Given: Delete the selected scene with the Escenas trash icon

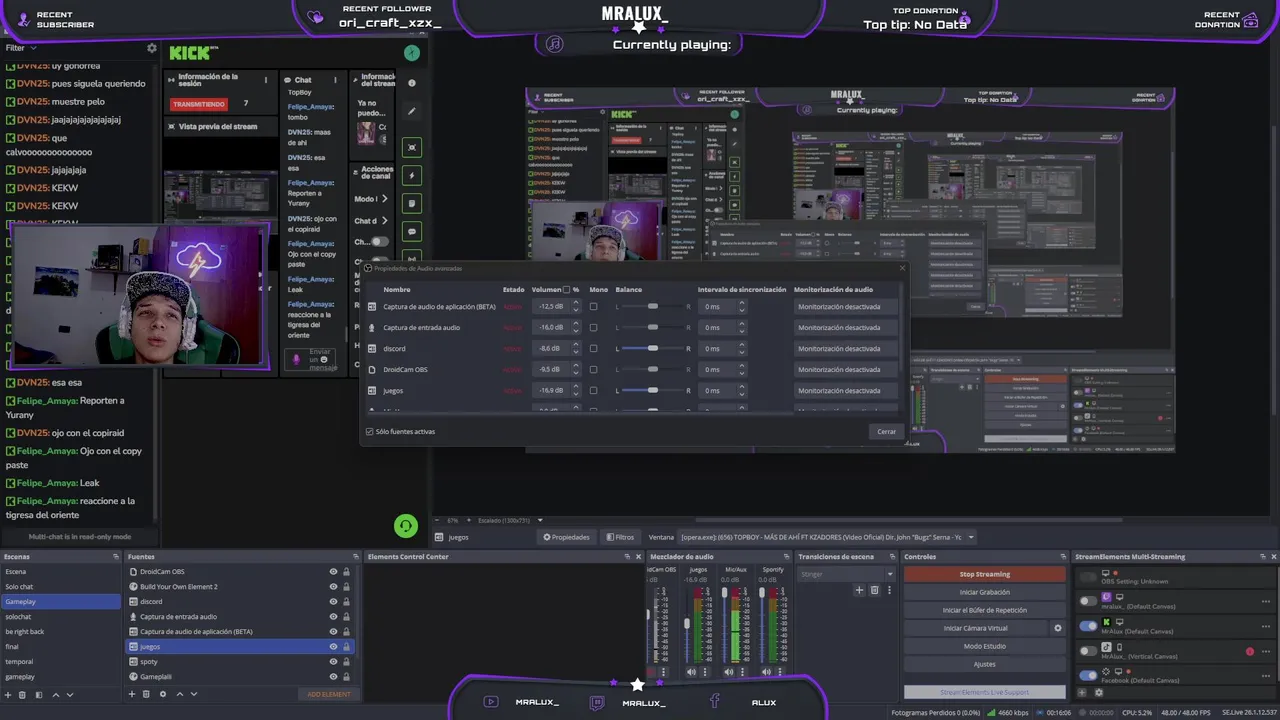Looking at the screenshot, I should pos(23,694).
